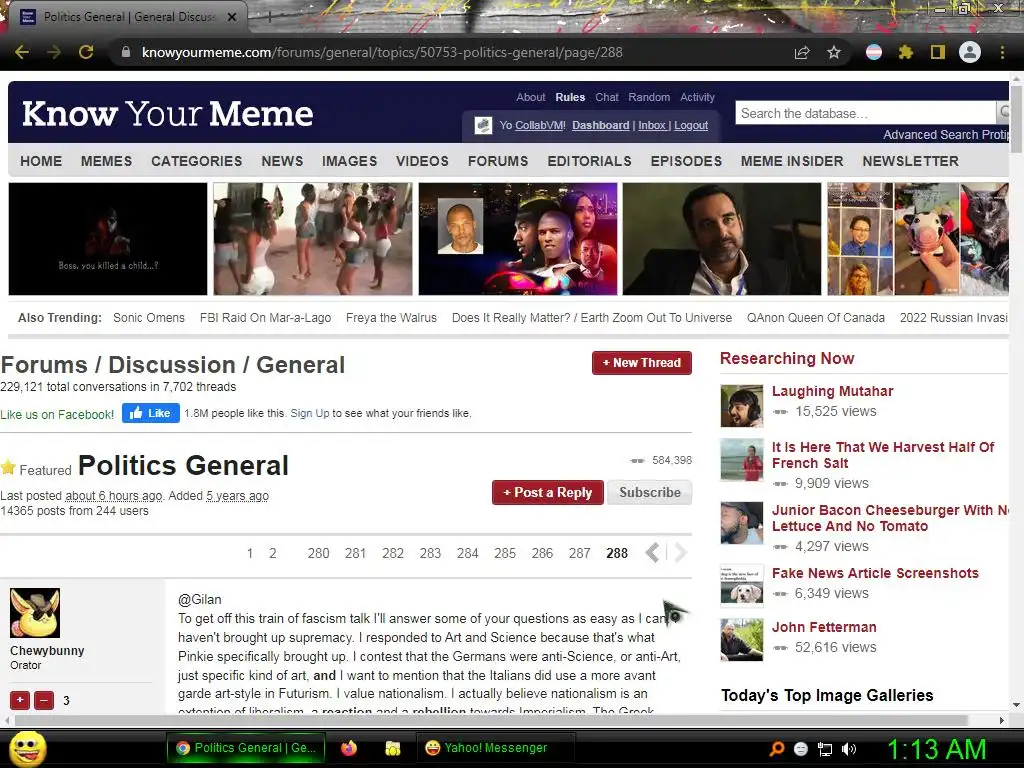
Task: Open Firefox icon in the taskbar
Action: coord(349,748)
